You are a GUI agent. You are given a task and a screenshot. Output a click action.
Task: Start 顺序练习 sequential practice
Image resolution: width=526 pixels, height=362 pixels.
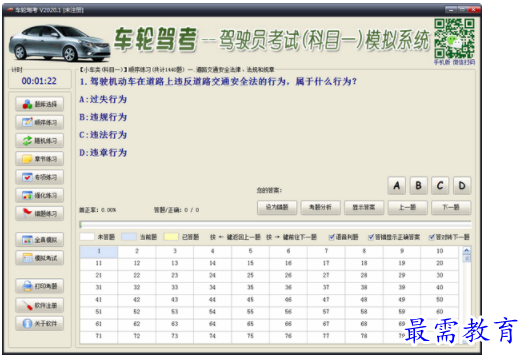pos(40,122)
